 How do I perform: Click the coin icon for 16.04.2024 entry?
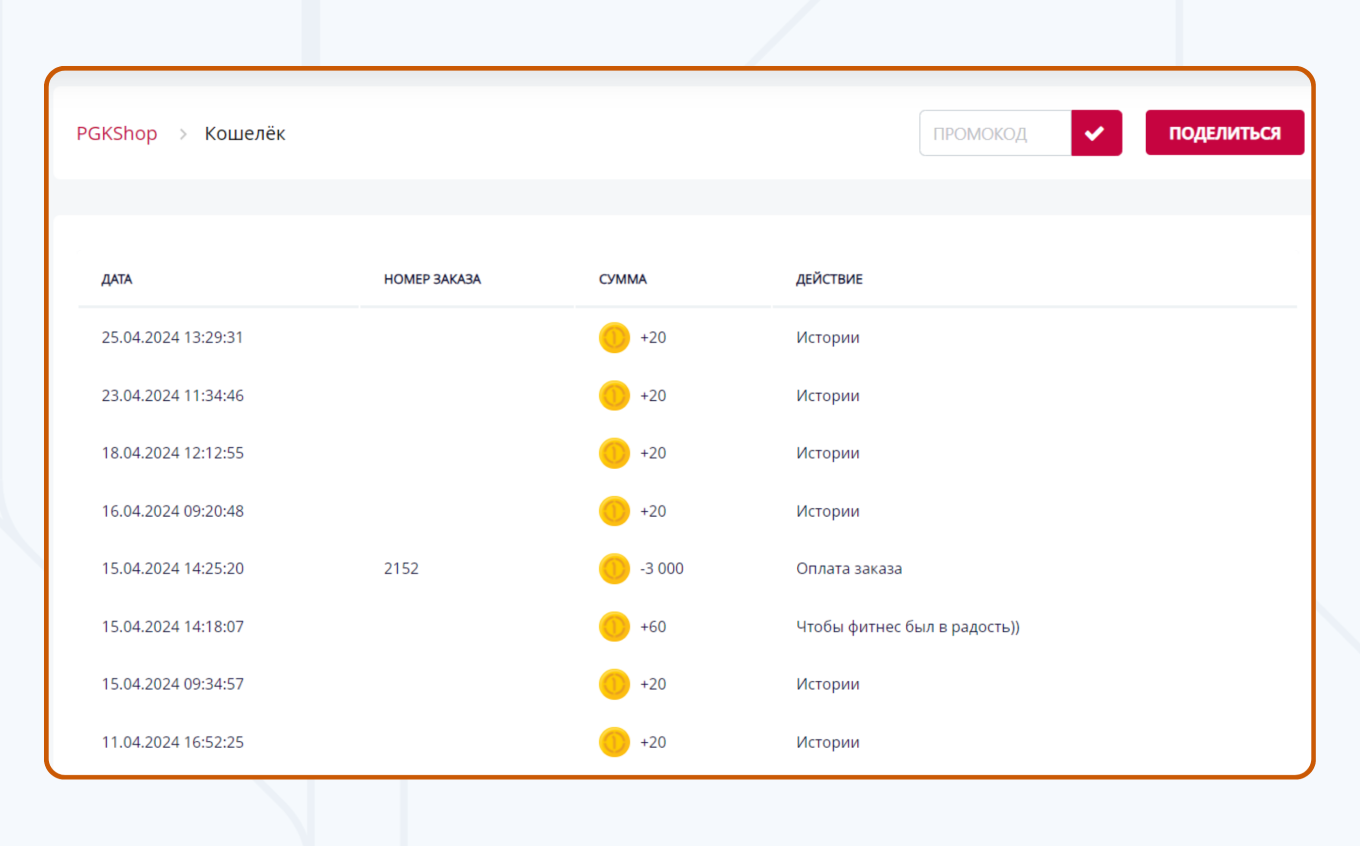[x=614, y=511]
